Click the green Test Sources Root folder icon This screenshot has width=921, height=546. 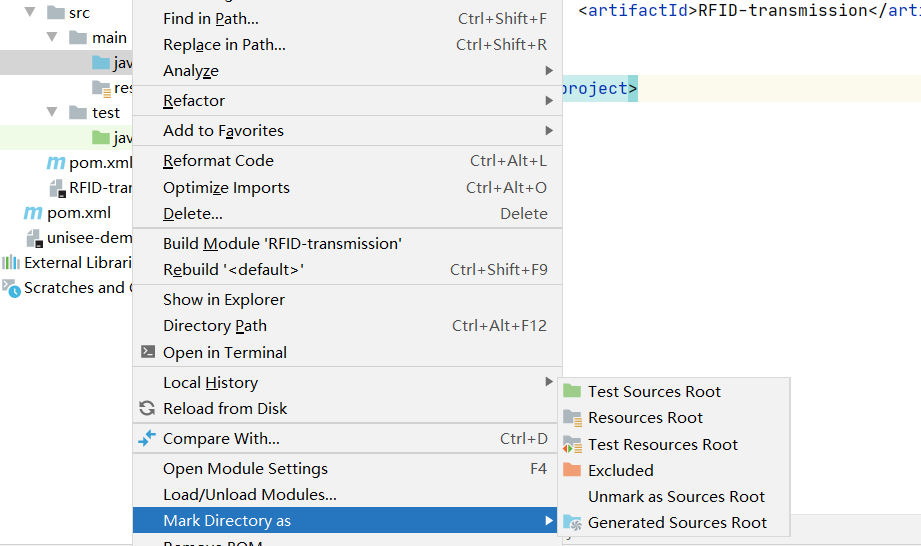572,391
